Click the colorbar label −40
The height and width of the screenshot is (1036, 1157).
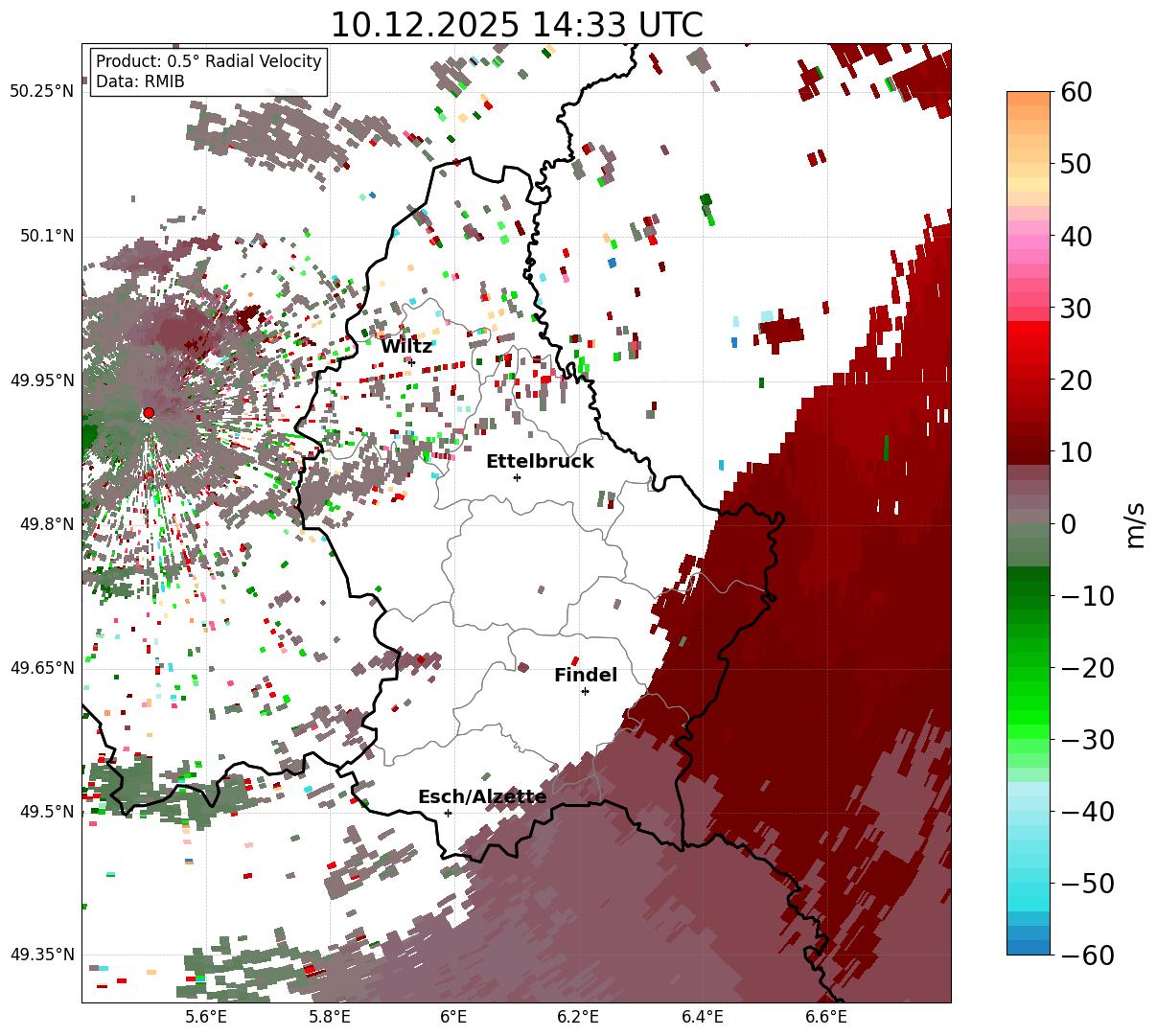[x=1087, y=812]
